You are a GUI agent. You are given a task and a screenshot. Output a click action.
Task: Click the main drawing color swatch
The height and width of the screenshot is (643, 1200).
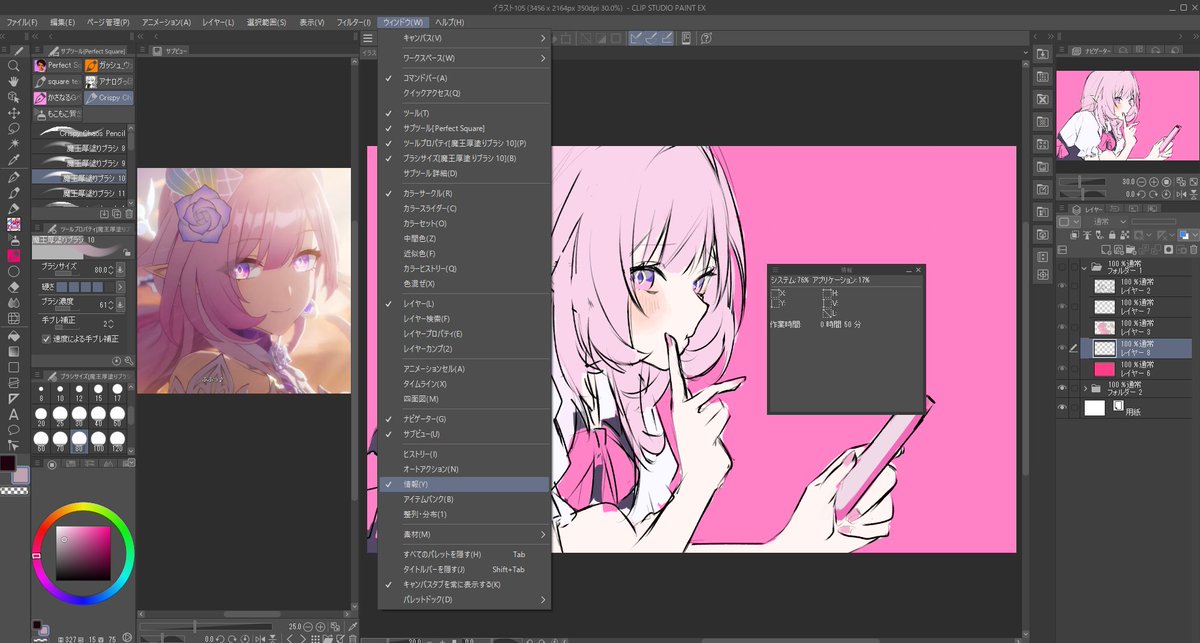[7, 464]
